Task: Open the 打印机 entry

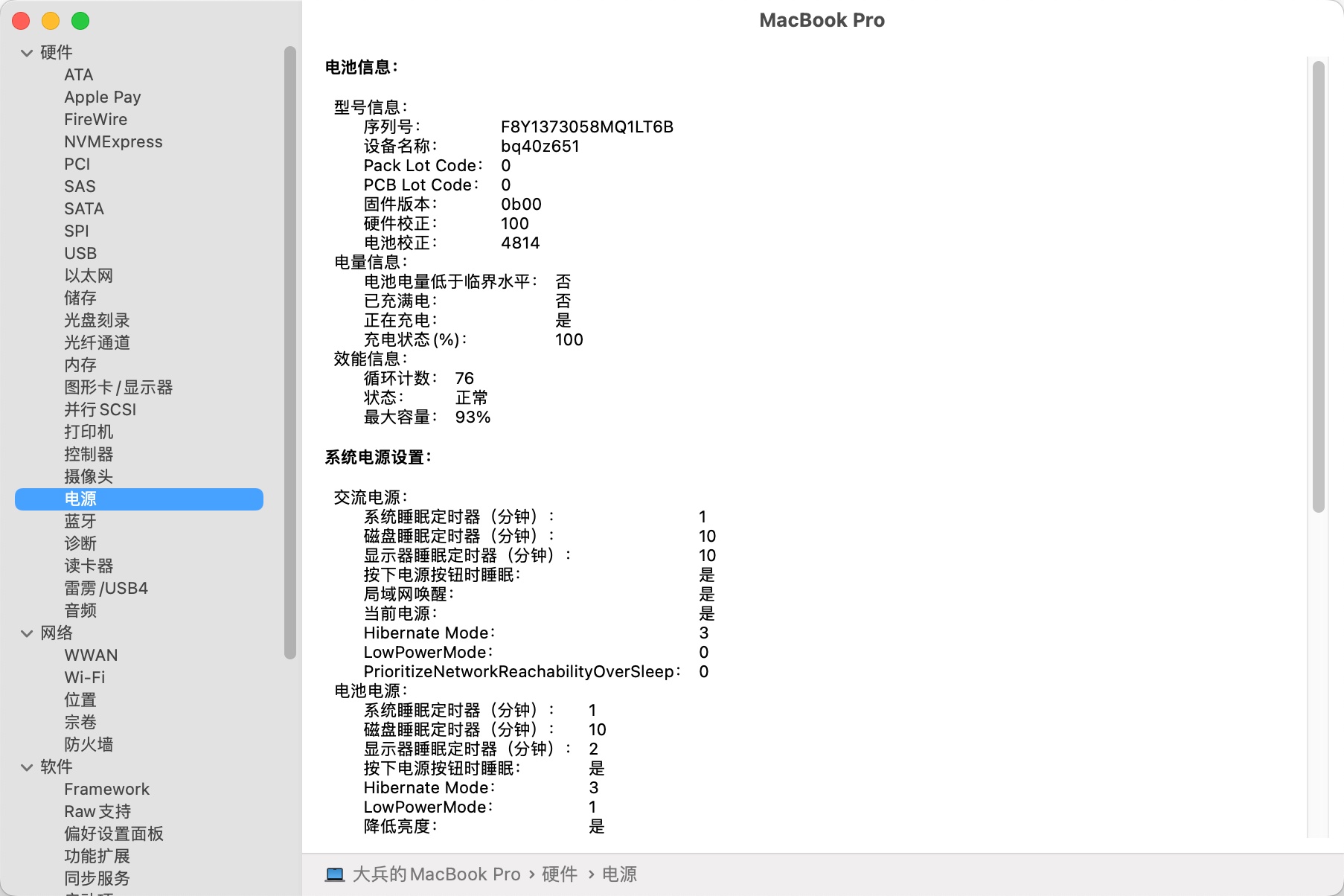Action: click(89, 432)
